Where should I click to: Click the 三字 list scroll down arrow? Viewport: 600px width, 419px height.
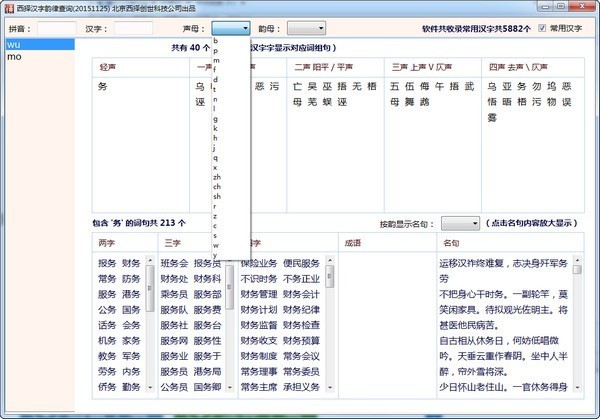230,387
